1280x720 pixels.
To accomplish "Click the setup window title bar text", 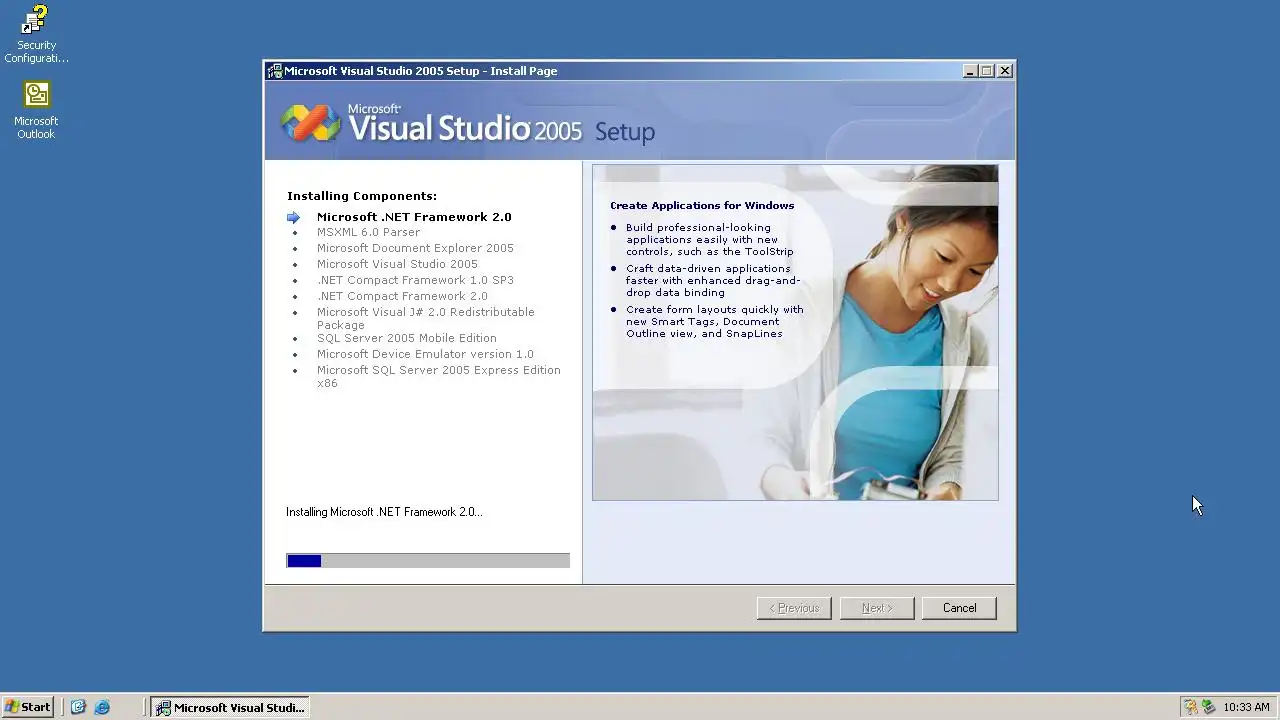I will [x=421, y=71].
